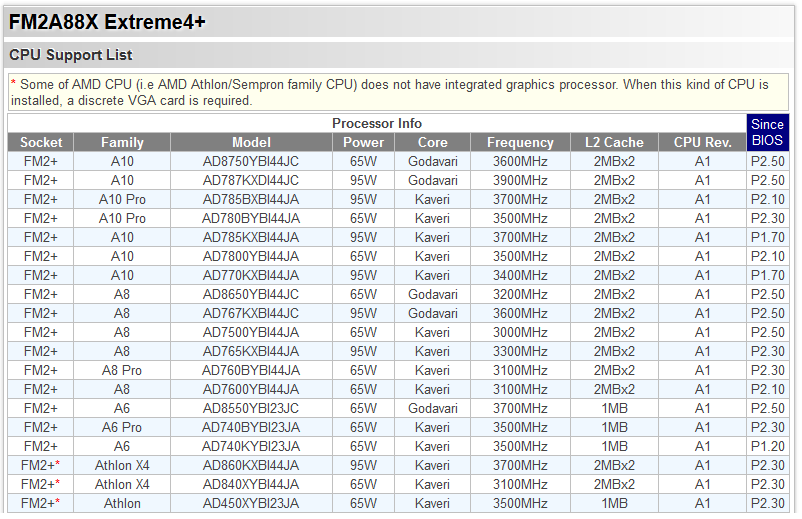Select model cell AD8650YBI44JC
802x519 pixels.
[251, 295]
